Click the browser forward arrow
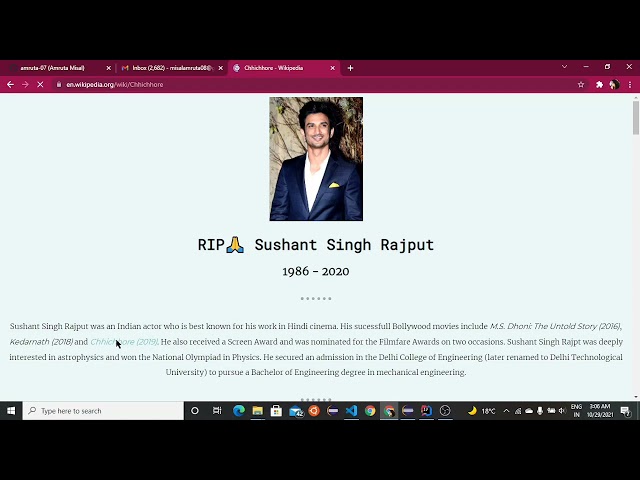 tap(25, 84)
